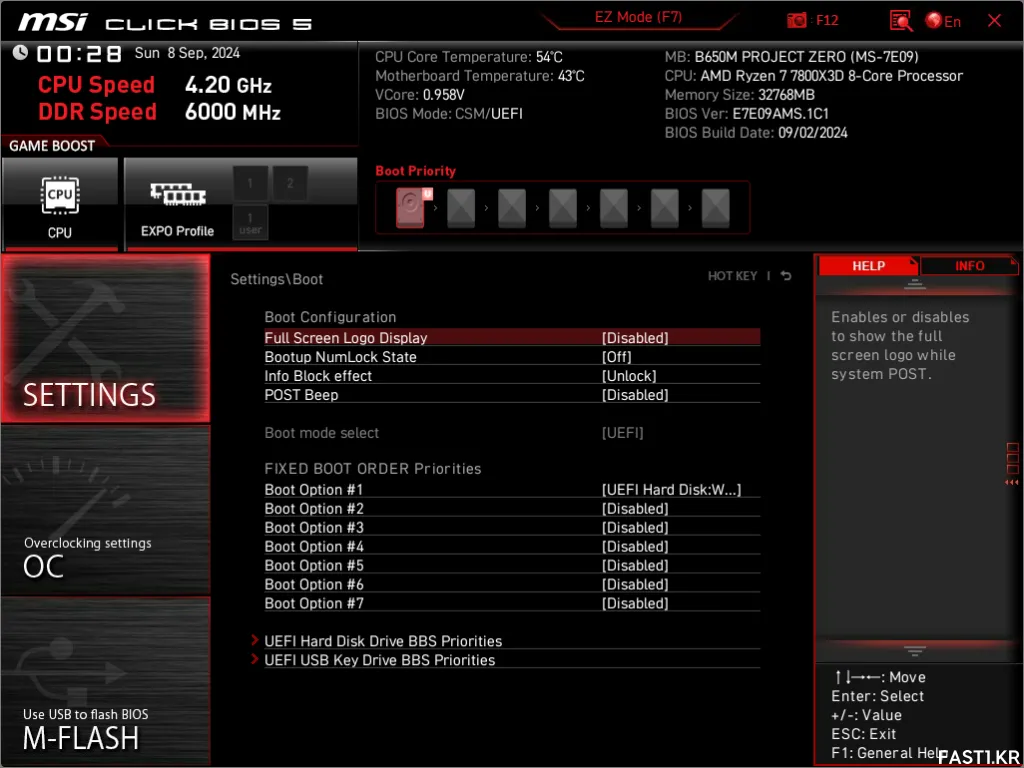Select the POST Beep label
This screenshot has width=1024, height=768.
tap(301, 395)
